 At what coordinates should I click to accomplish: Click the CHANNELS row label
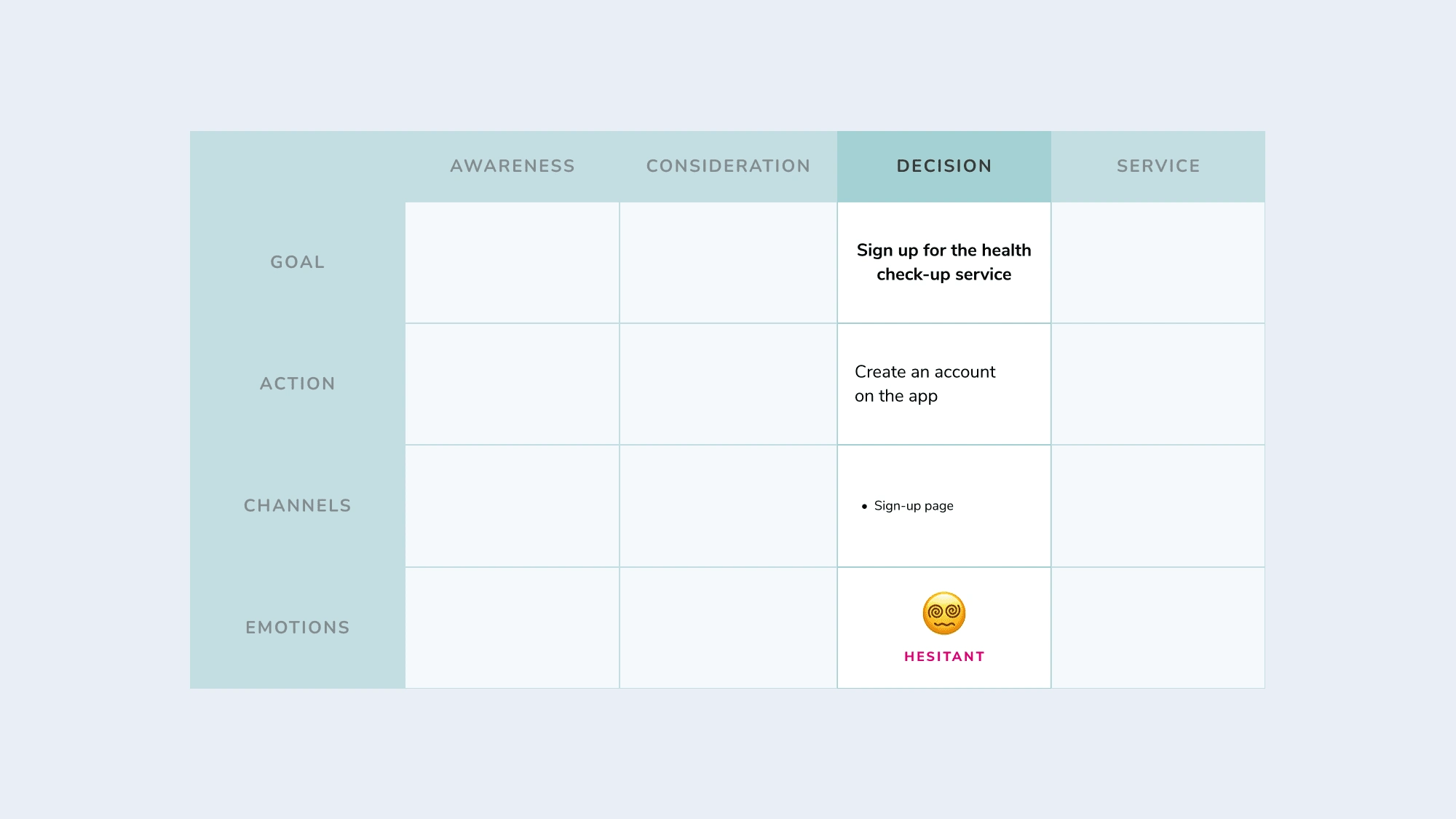pos(297,505)
